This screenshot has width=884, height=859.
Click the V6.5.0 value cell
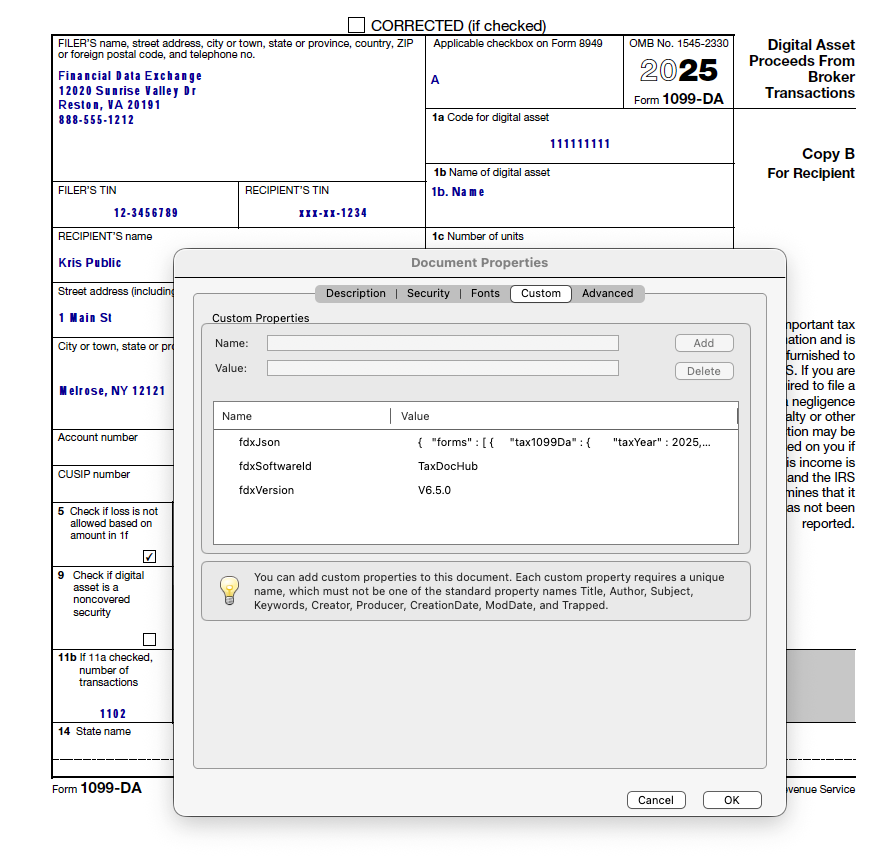(434, 490)
